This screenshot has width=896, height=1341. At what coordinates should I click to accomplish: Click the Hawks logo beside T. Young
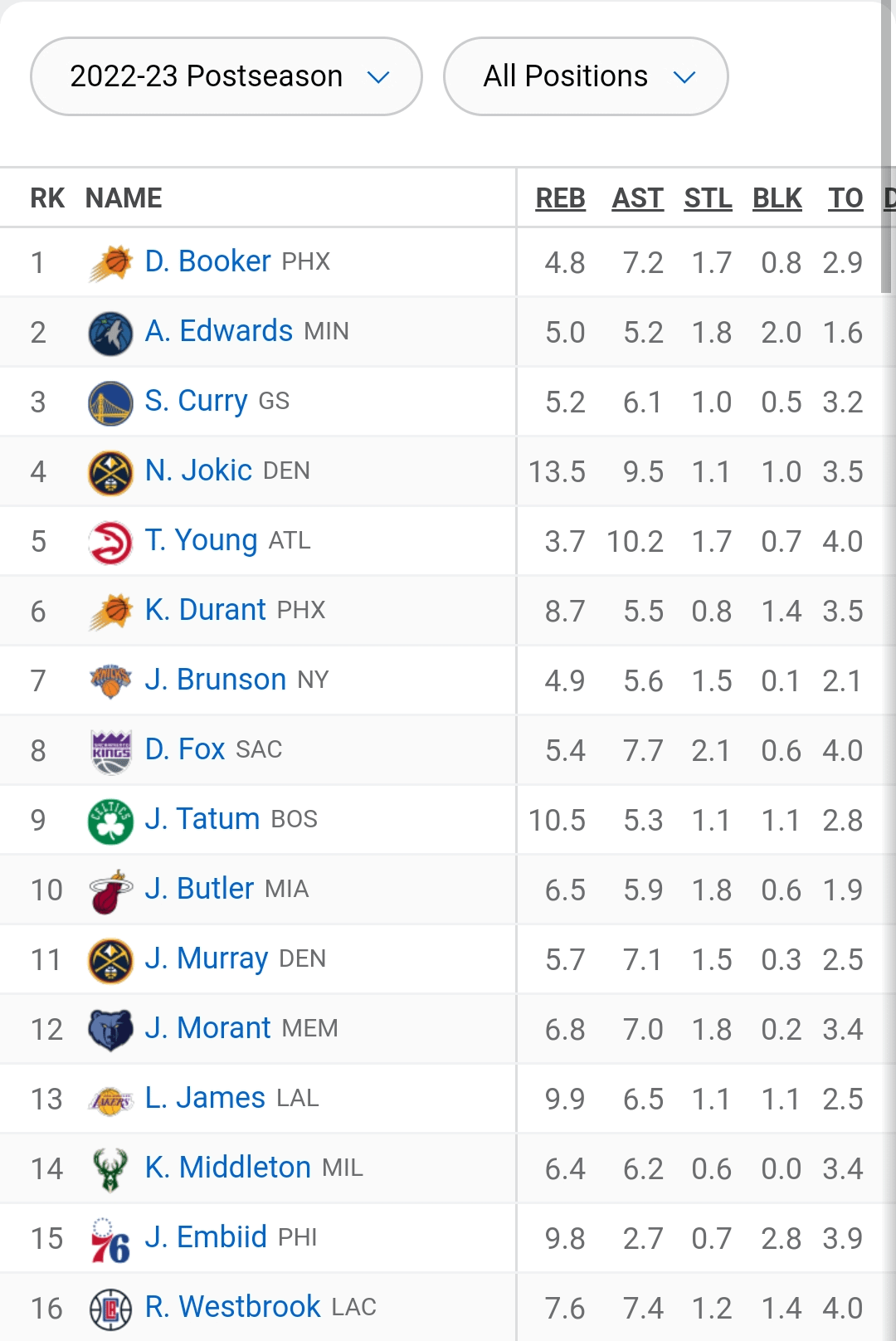pos(110,542)
